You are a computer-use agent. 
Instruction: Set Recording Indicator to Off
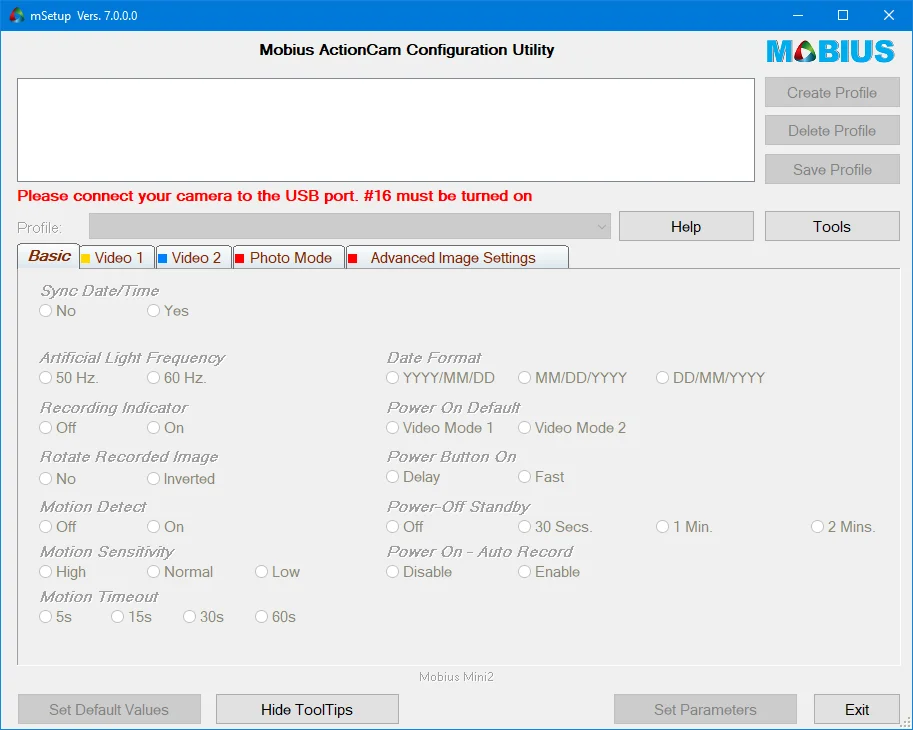pos(57,428)
